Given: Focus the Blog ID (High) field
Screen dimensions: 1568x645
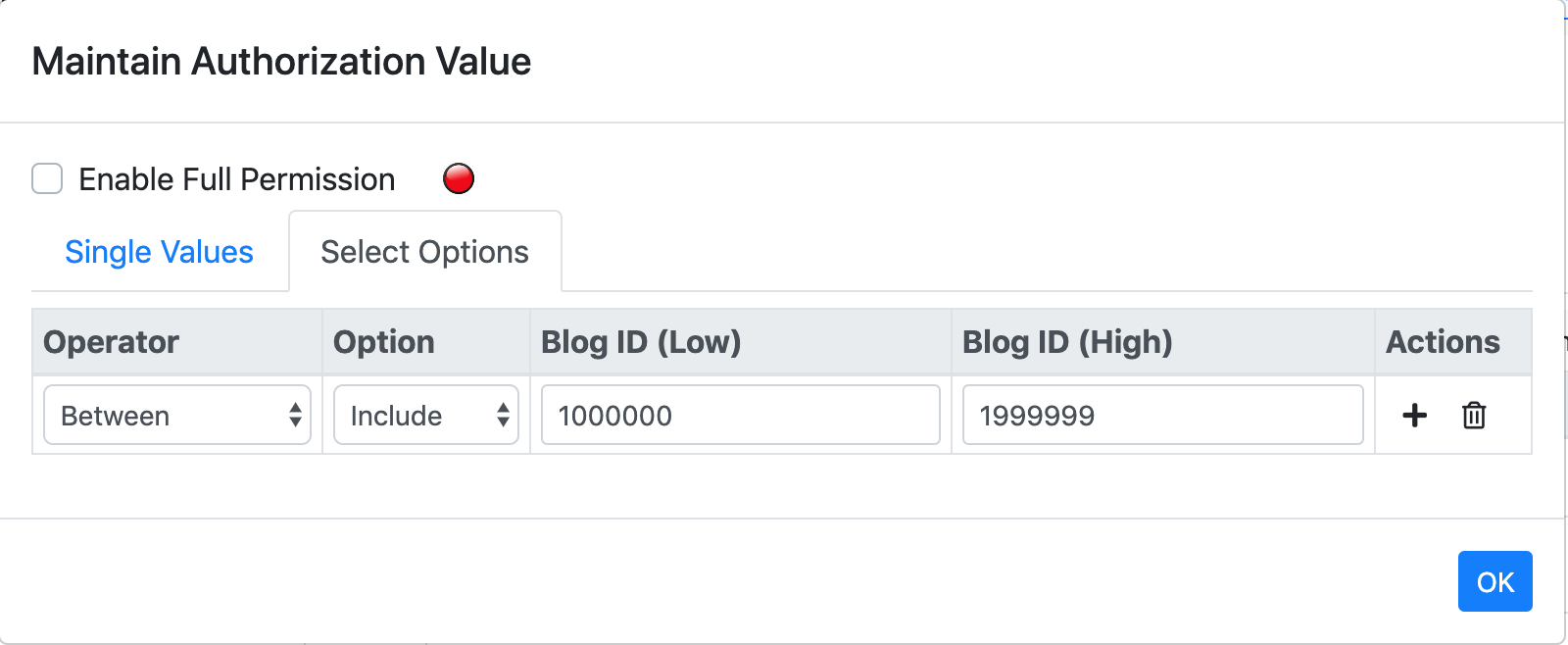Looking at the screenshot, I should [1162, 415].
